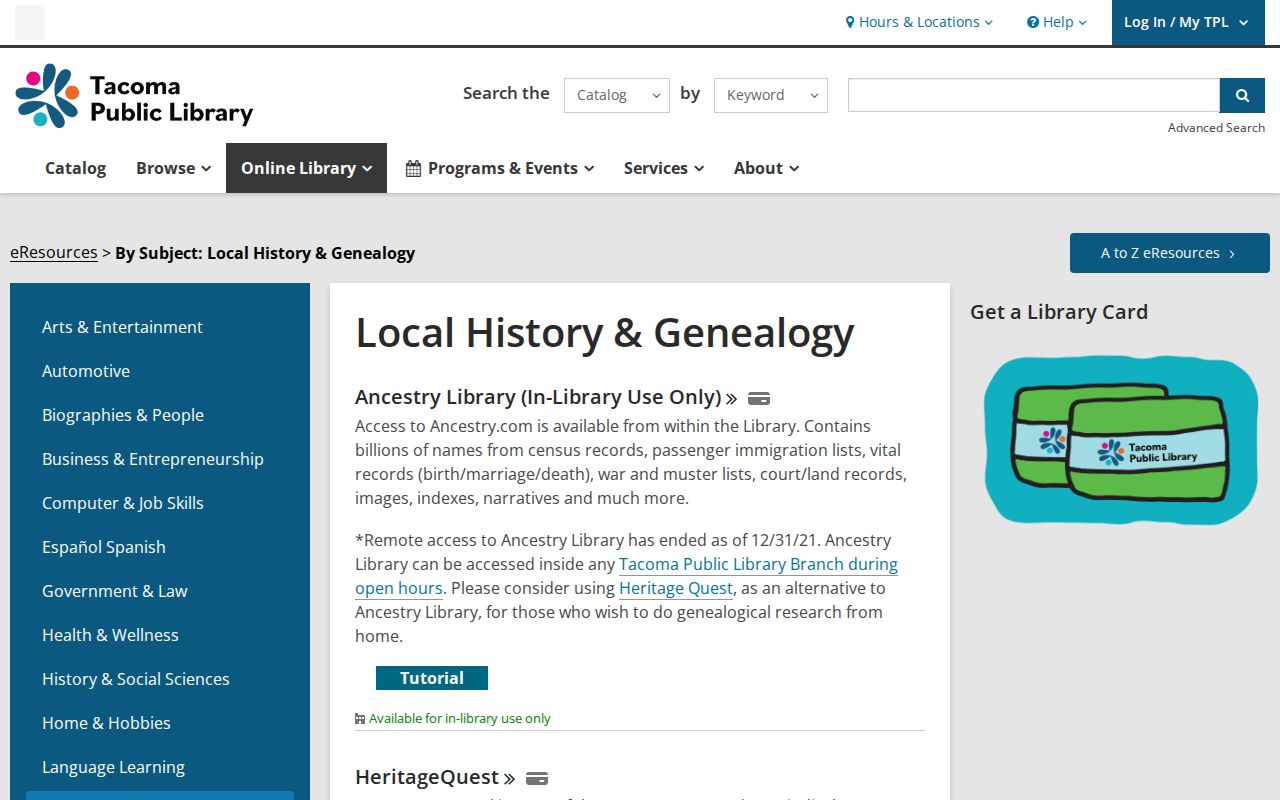This screenshot has height=800, width=1280.
Task: Click the library card icon beside Ancestry Library
Action: tap(758, 398)
